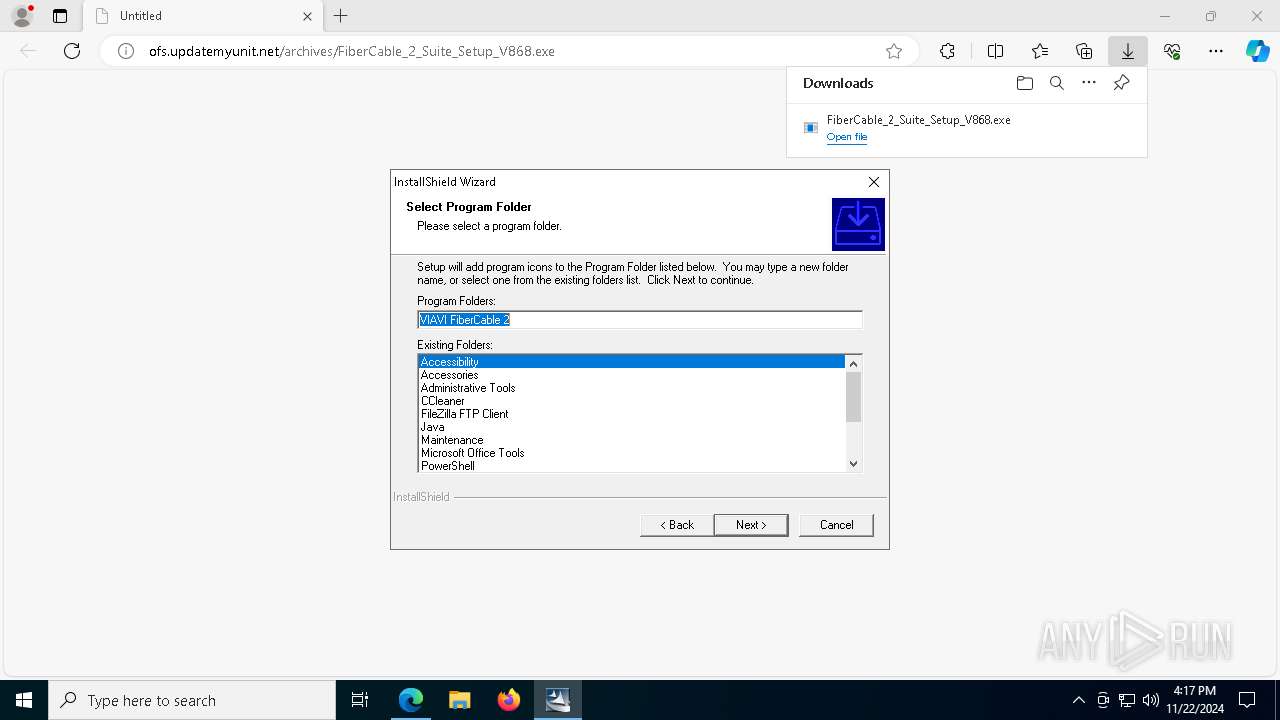Click the Program Folders text field
The width and height of the screenshot is (1280, 720).
640,320
